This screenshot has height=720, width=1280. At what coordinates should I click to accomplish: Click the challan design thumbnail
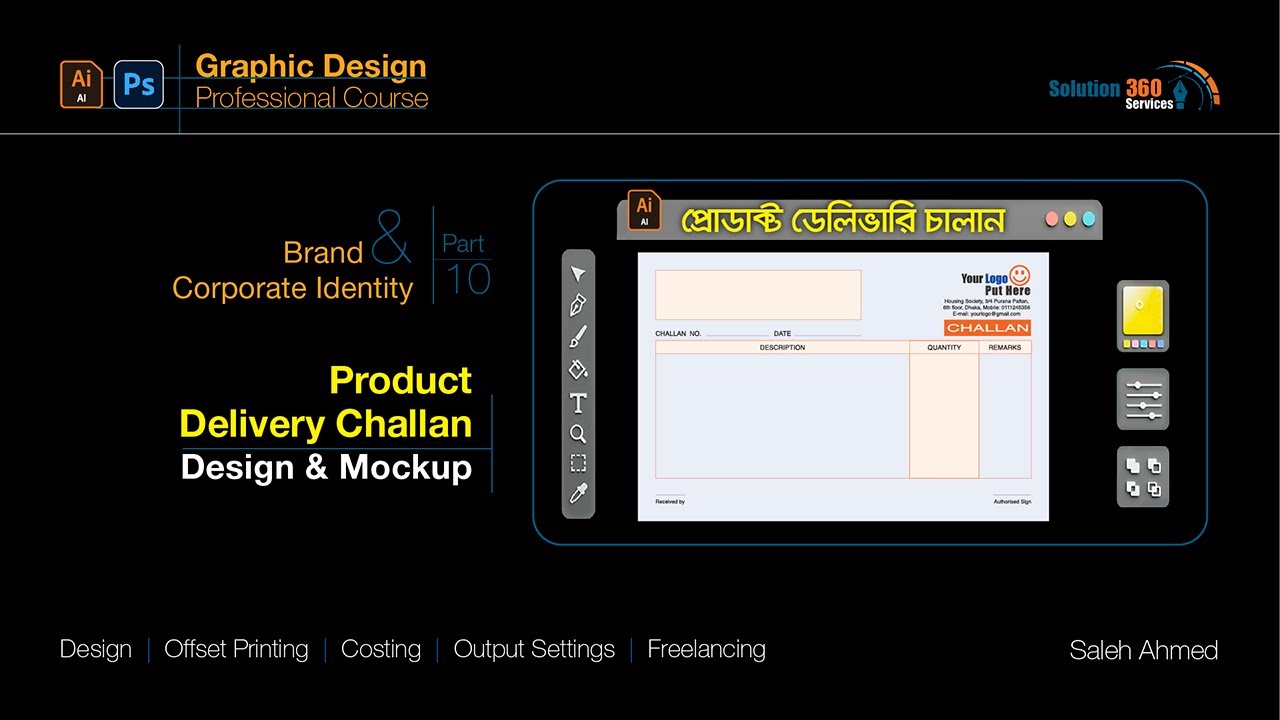843,386
